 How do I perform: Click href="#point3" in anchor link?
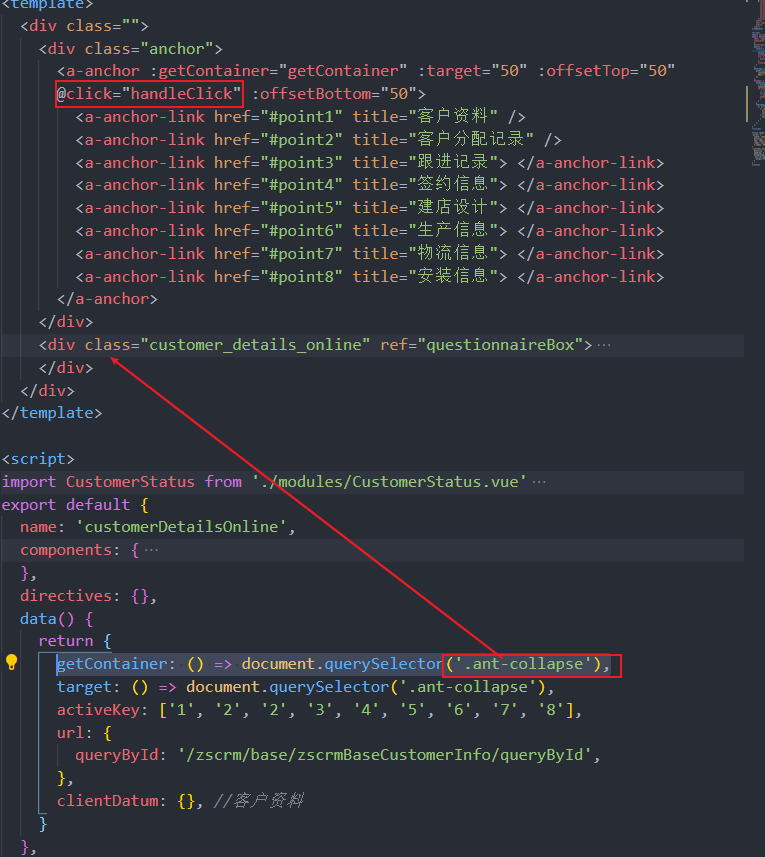click(278, 163)
